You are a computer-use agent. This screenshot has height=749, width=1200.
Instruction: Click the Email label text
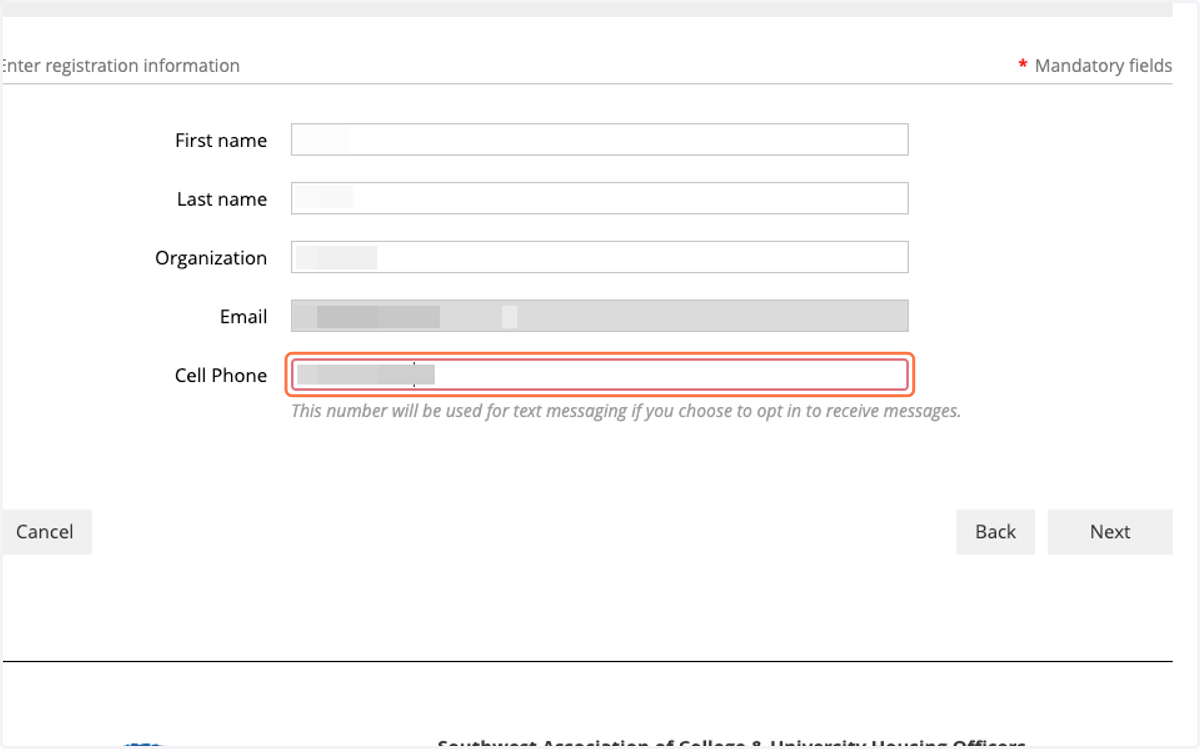244,316
